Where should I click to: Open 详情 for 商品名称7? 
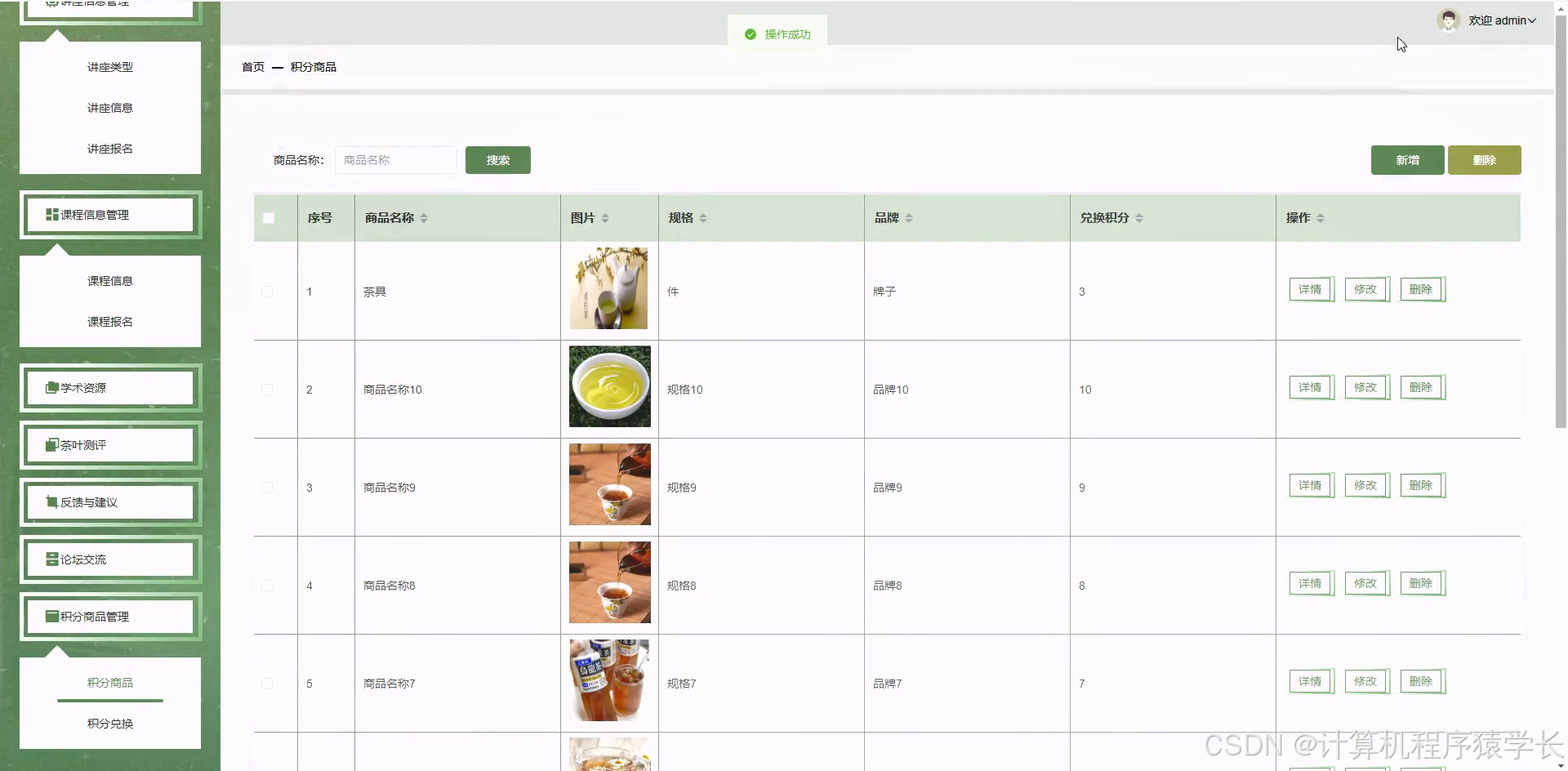coord(1311,681)
